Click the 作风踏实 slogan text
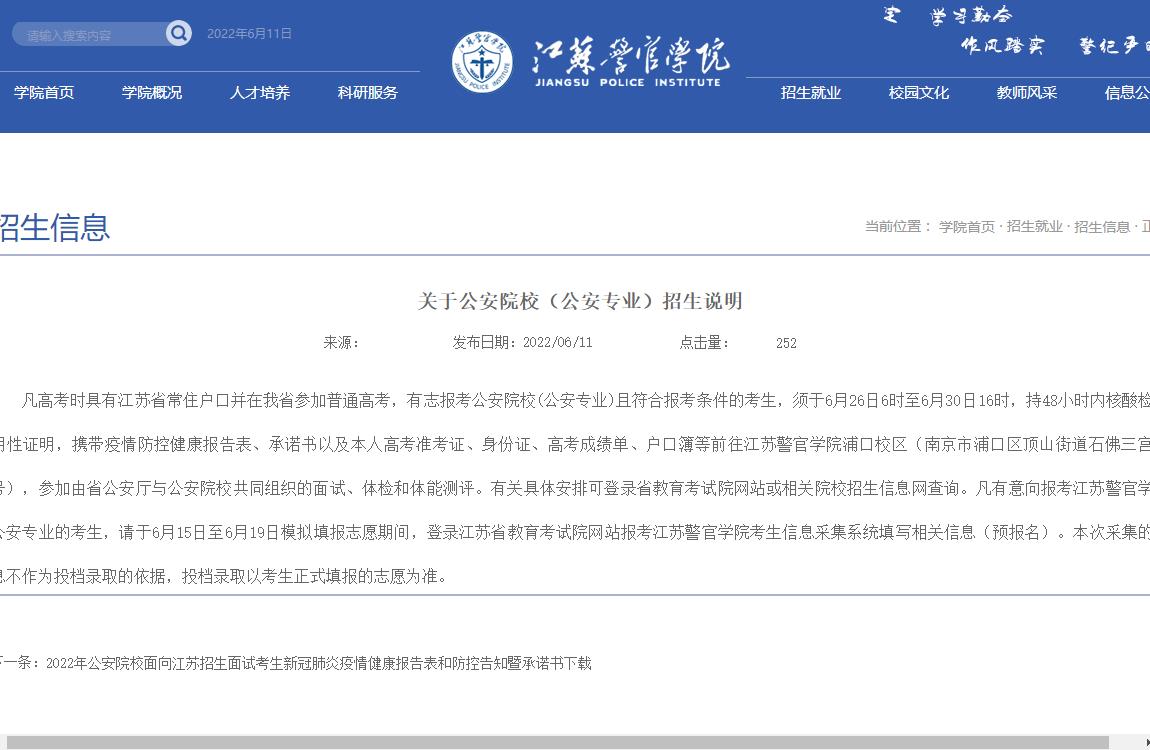This screenshot has height=750, width=1150. coord(1003,45)
